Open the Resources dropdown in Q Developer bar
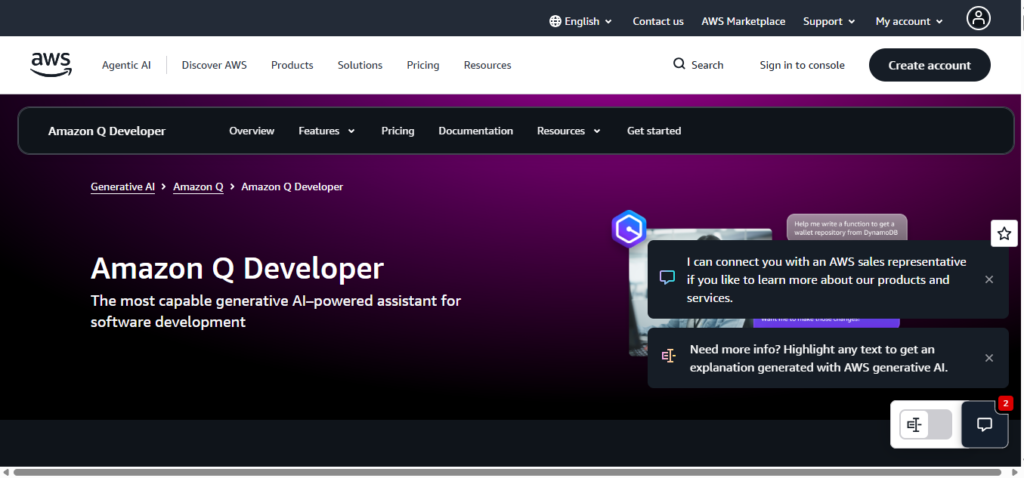Screen dimensions: 1024x478 (568, 131)
